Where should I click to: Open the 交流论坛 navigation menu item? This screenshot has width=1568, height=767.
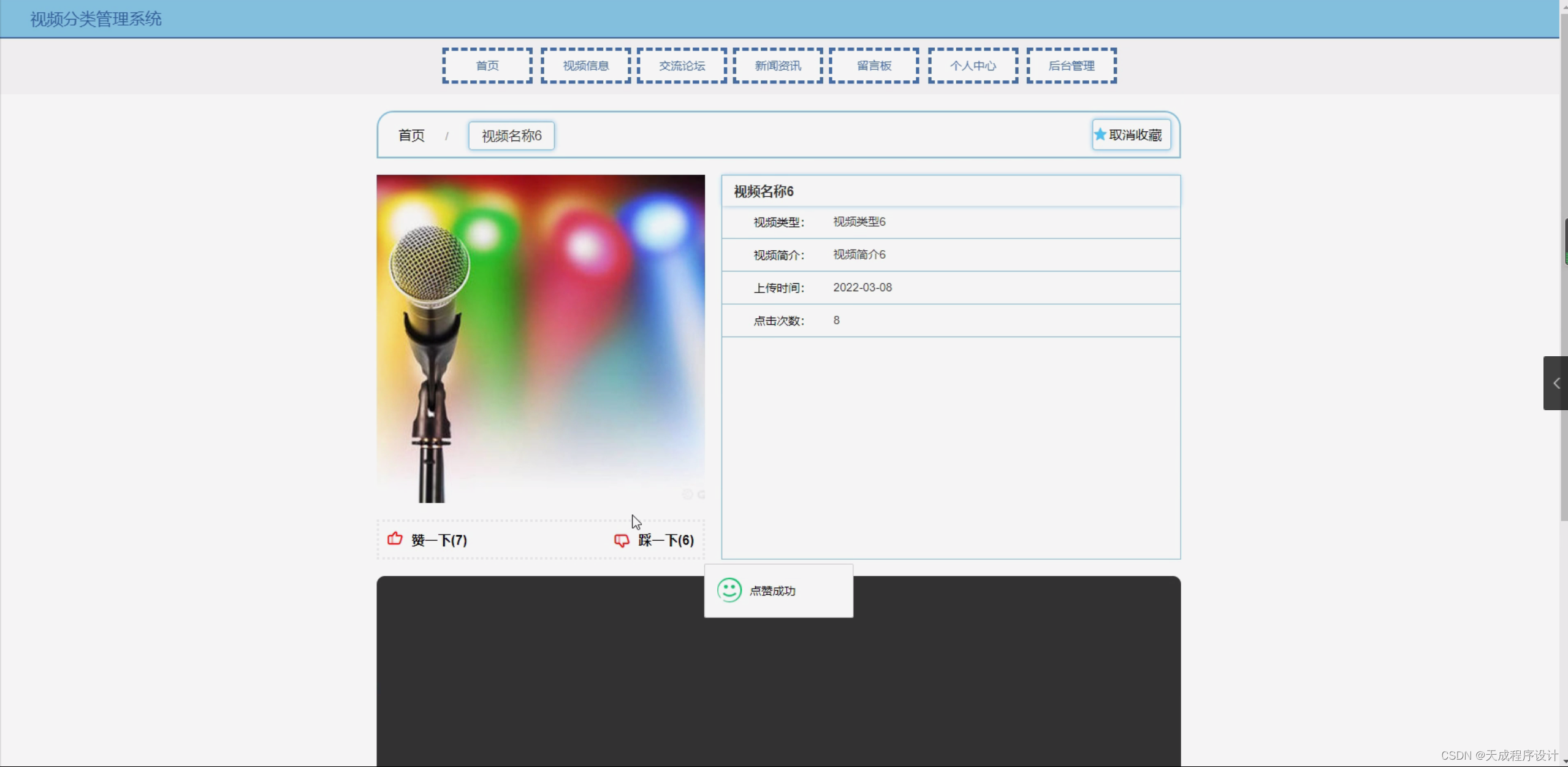681,65
